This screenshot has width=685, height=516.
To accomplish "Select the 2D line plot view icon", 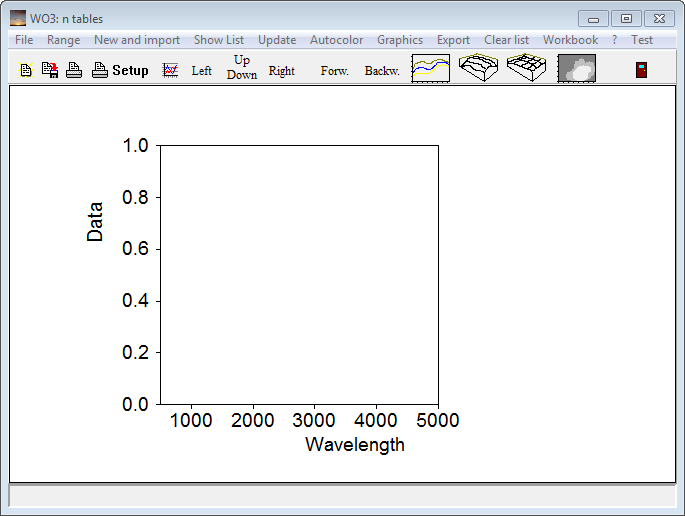I will click(431, 69).
